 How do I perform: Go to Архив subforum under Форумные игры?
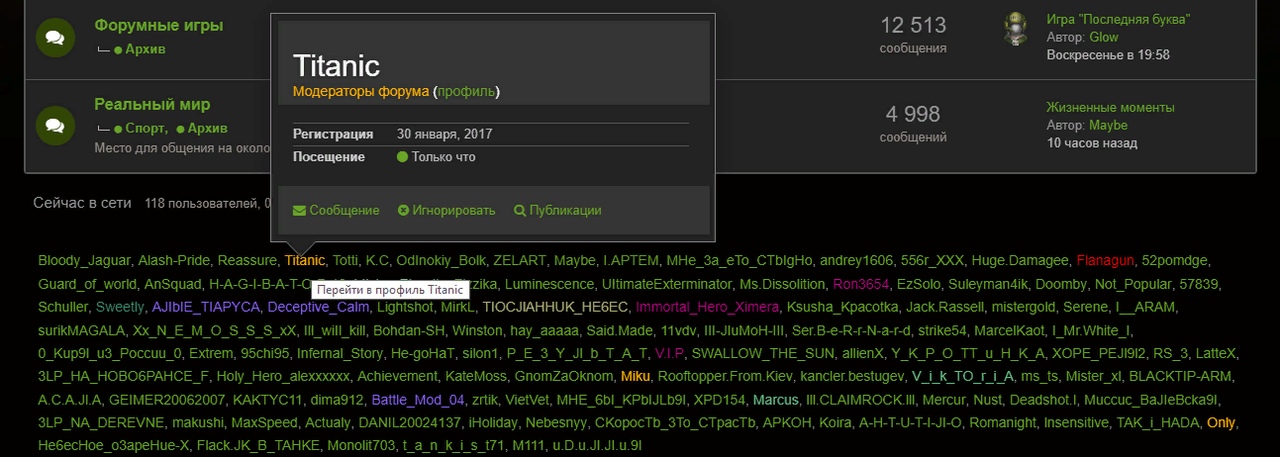pyautogui.click(x=145, y=49)
